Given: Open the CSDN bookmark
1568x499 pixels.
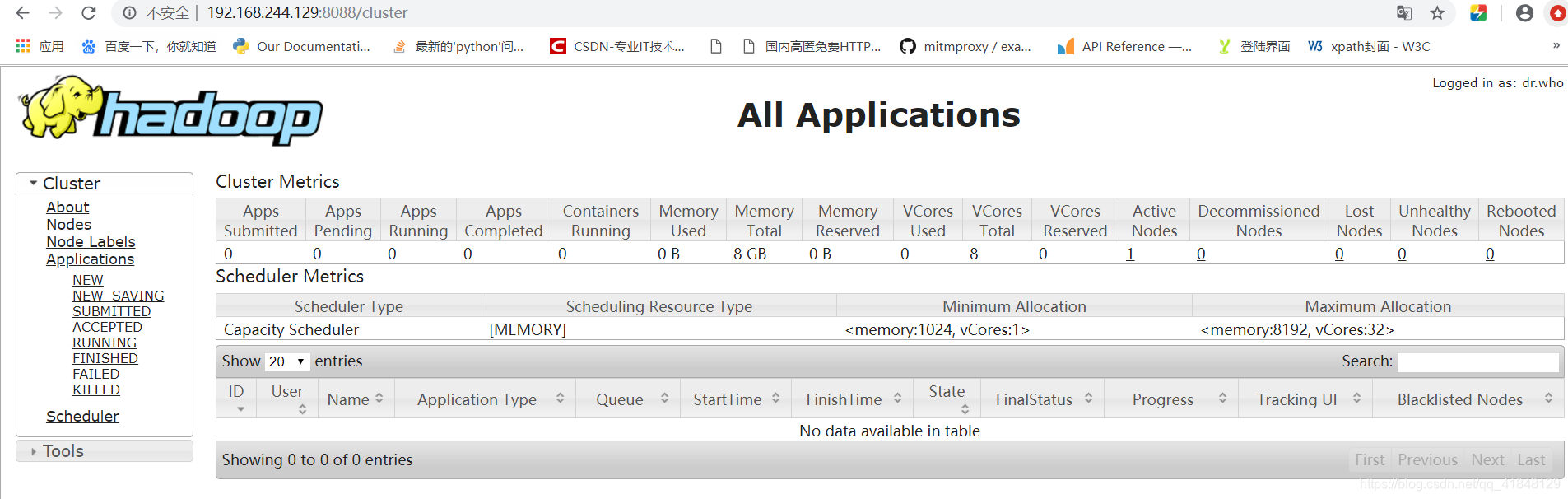Looking at the screenshot, I should point(617,46).
